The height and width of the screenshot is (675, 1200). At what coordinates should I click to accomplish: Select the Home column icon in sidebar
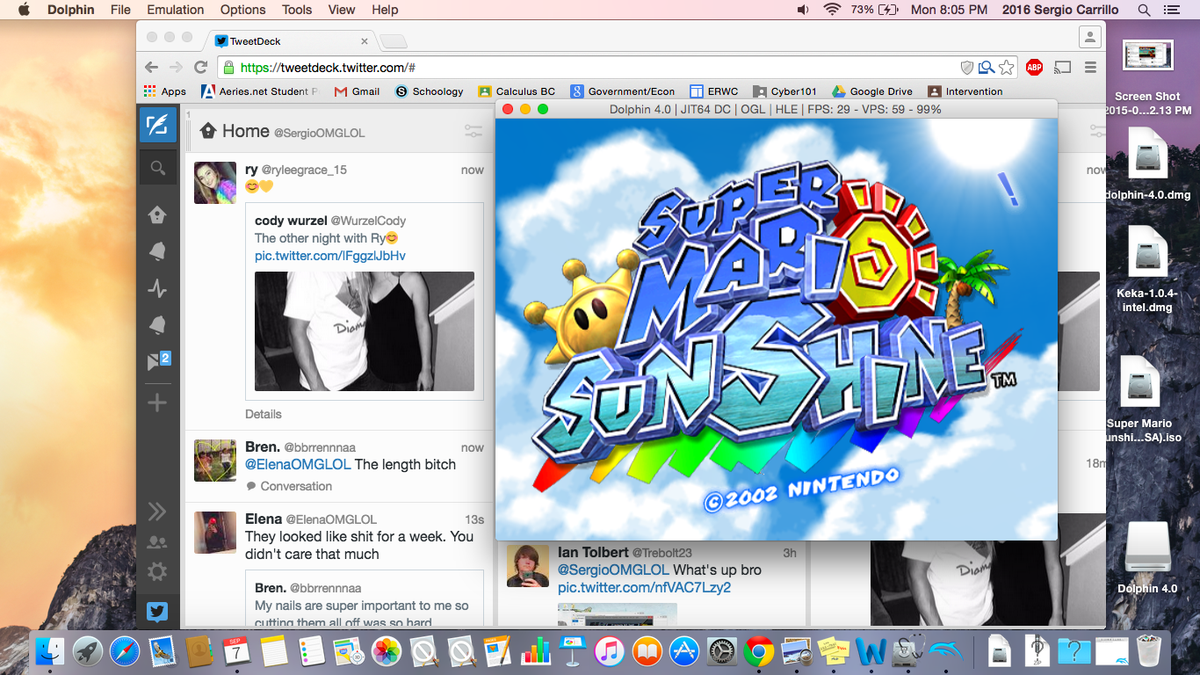tap(157, 215)
